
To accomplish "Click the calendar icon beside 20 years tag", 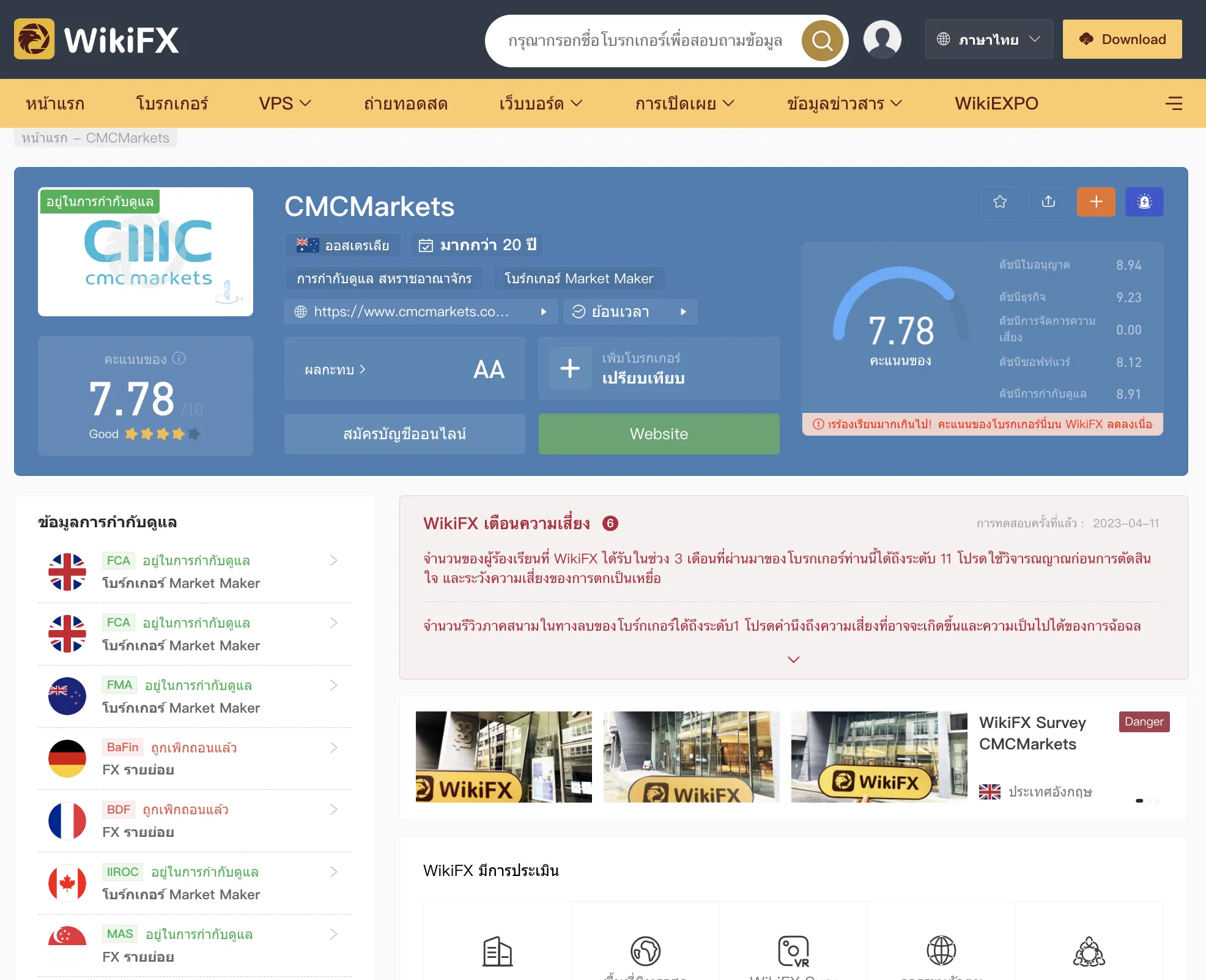I will pyautogui.click(x=425, y=245).
